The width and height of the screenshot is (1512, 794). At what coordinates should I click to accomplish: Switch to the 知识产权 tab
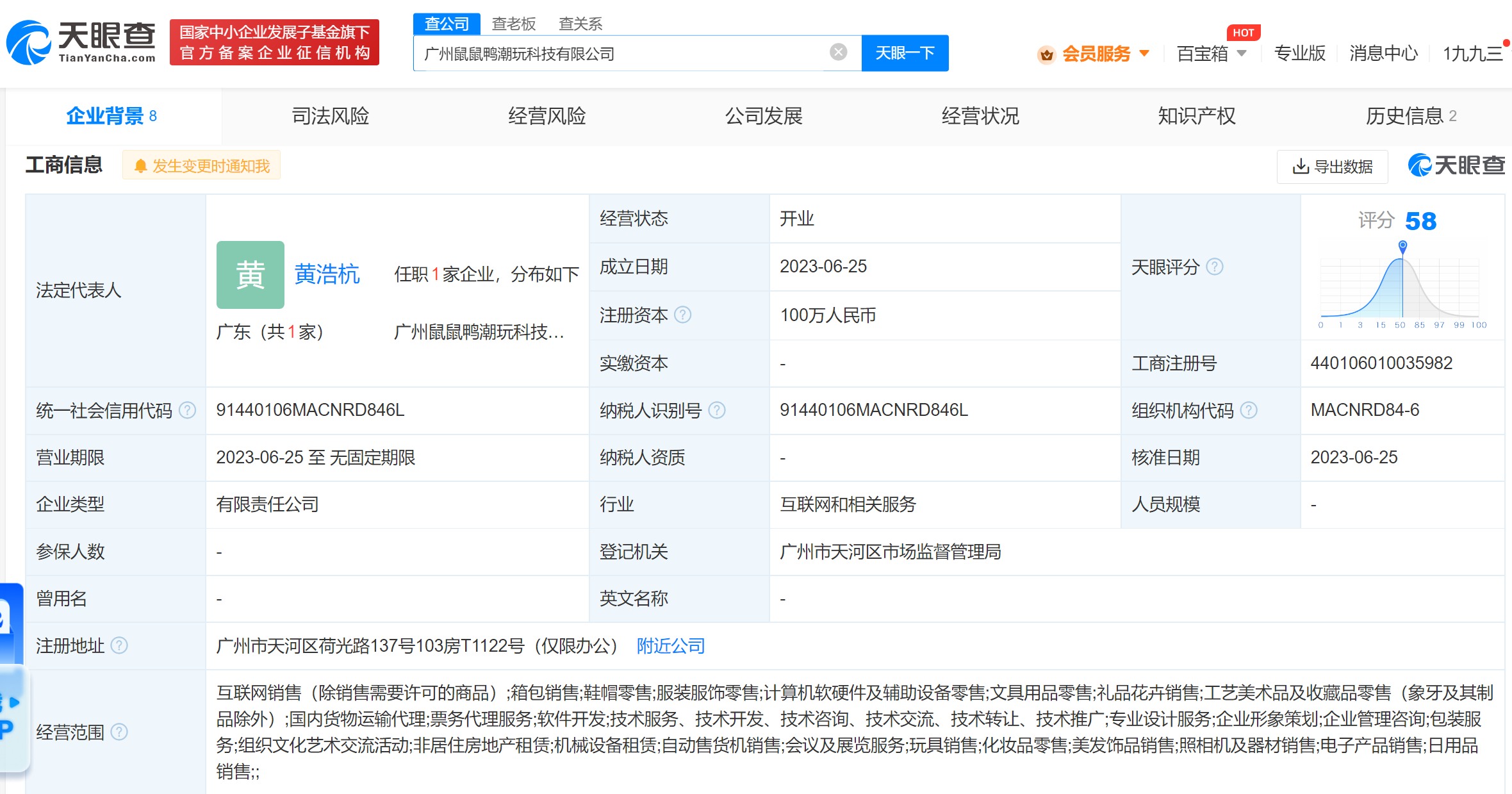tap(1197, 116)
